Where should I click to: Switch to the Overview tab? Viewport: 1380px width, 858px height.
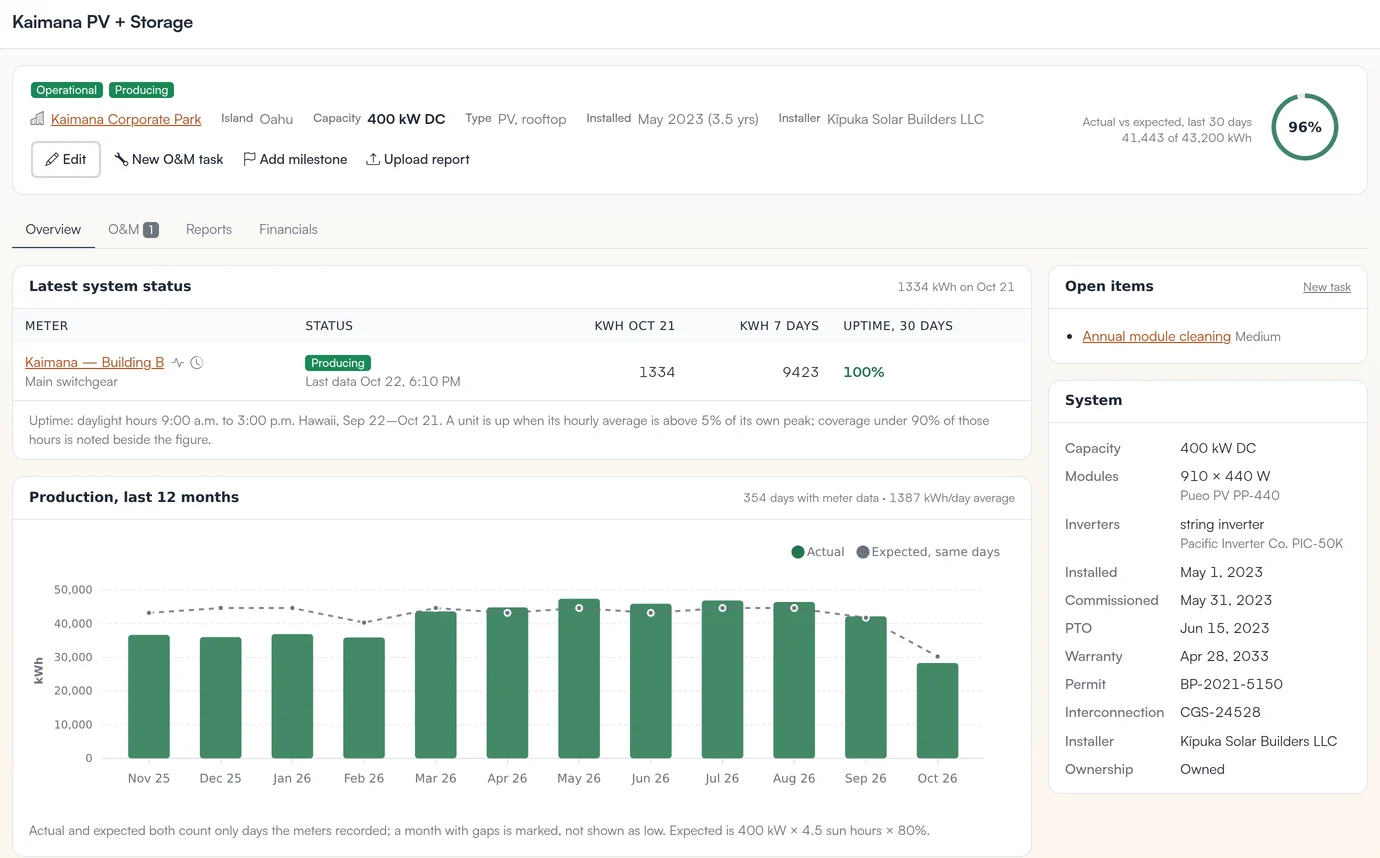coord(53,229)
